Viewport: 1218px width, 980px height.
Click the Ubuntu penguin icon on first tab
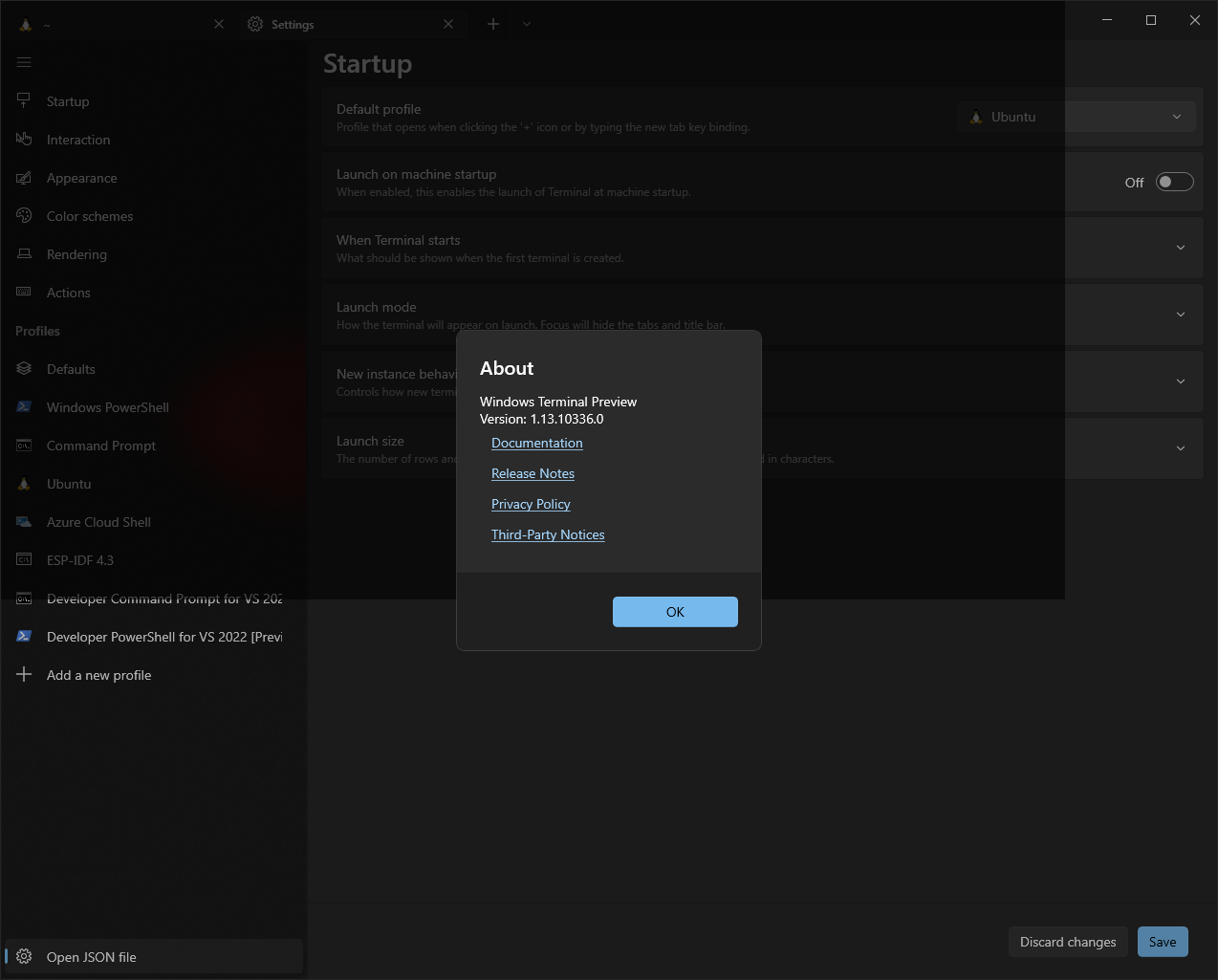(26, 25)
